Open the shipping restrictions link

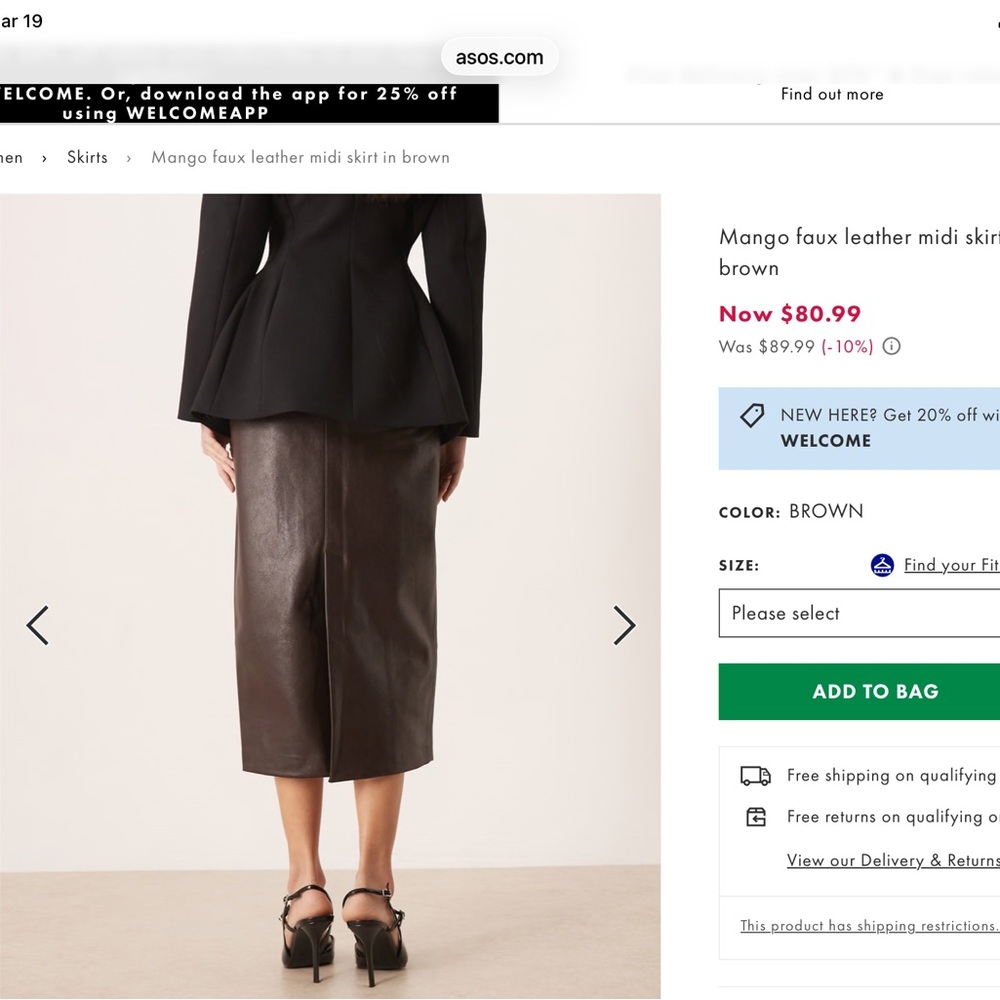(868, 925)
